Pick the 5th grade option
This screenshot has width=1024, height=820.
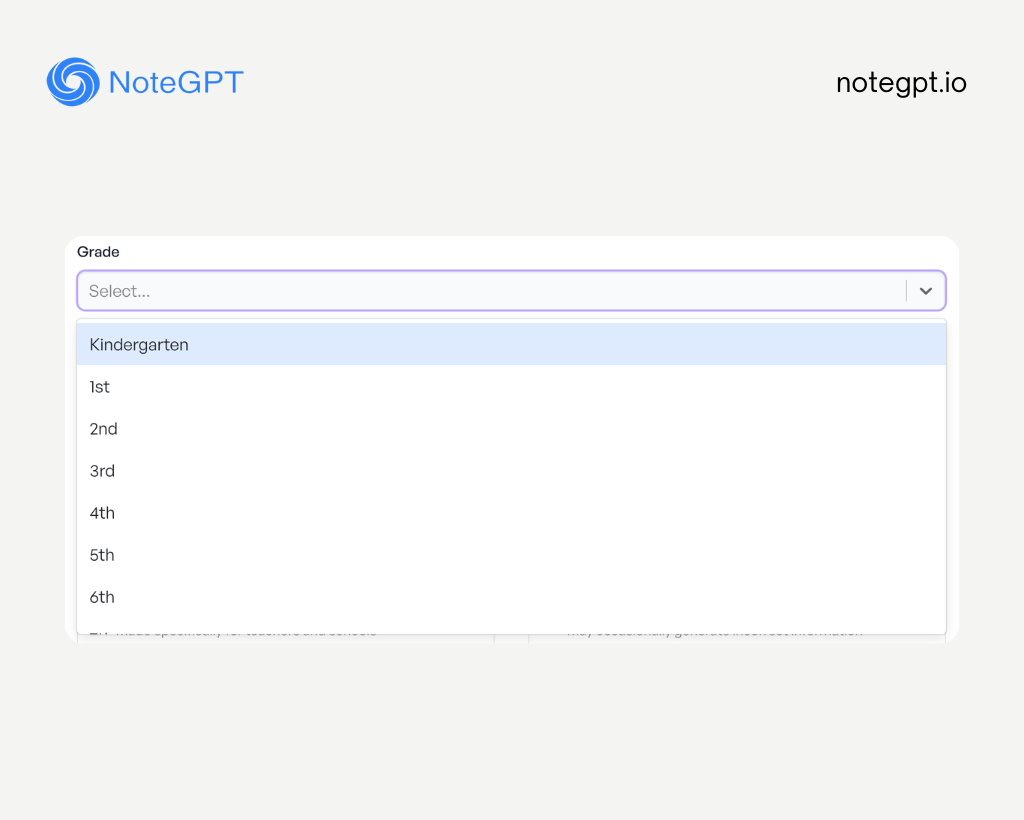point(103,555)
